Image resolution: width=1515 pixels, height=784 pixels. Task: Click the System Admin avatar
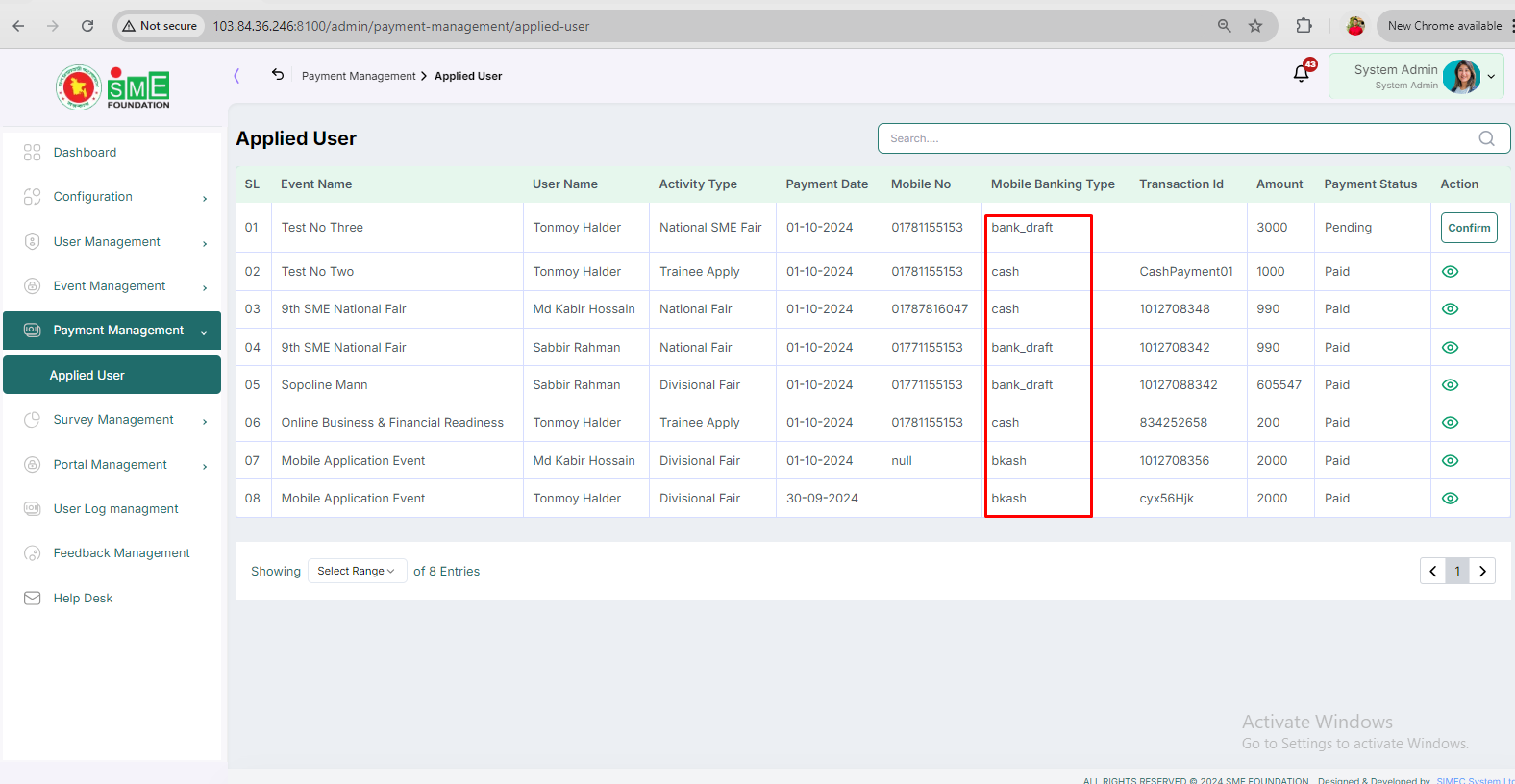pos(1461,77)
